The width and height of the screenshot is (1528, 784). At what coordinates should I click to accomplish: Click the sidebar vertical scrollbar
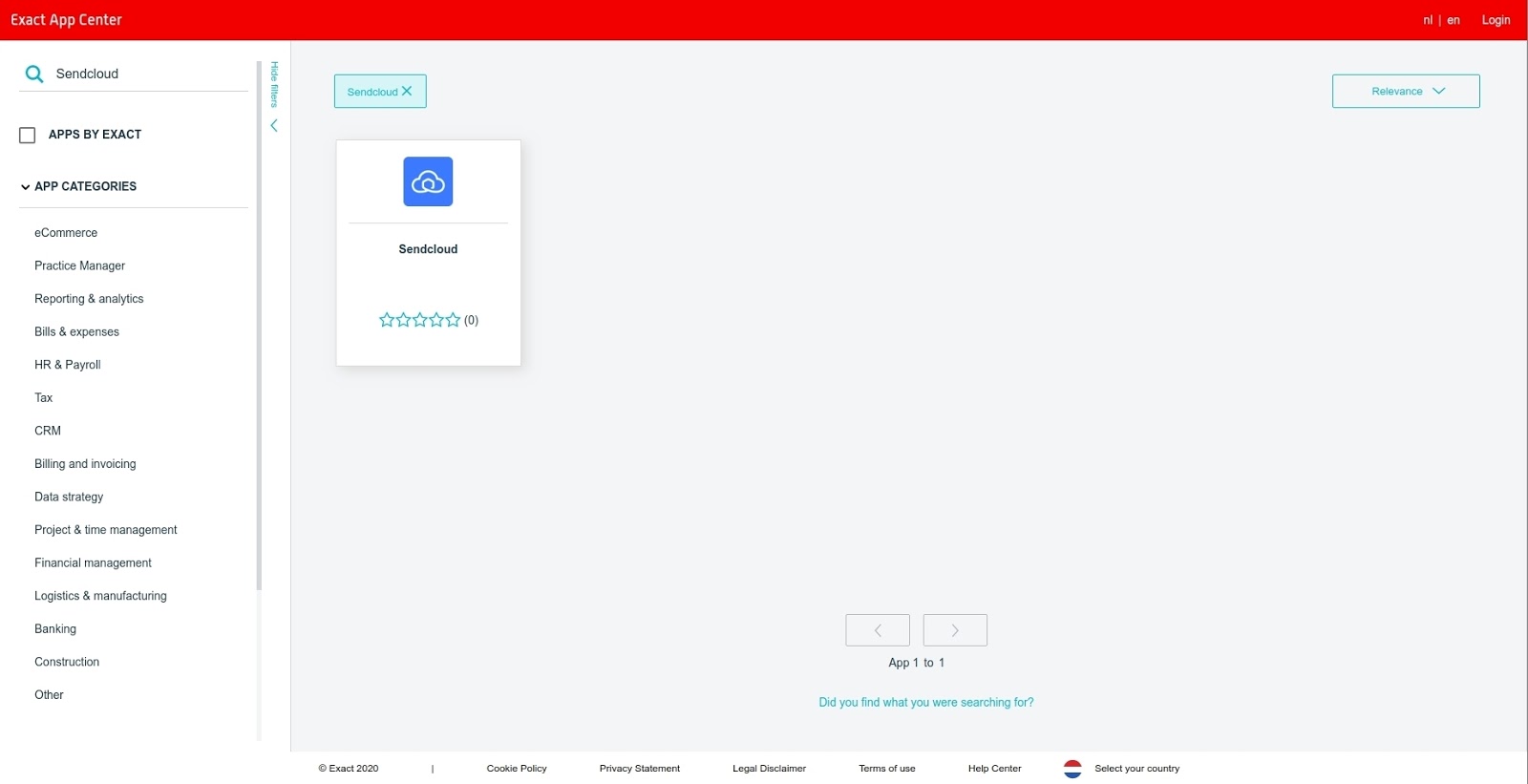pyautogui.click(x=259, y=326)
